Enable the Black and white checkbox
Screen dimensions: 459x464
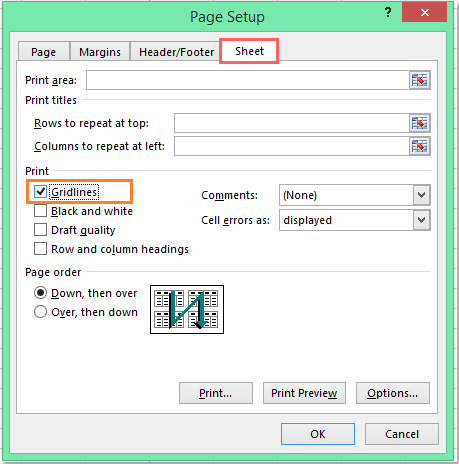pyautogui.click(x=40, y=211)
